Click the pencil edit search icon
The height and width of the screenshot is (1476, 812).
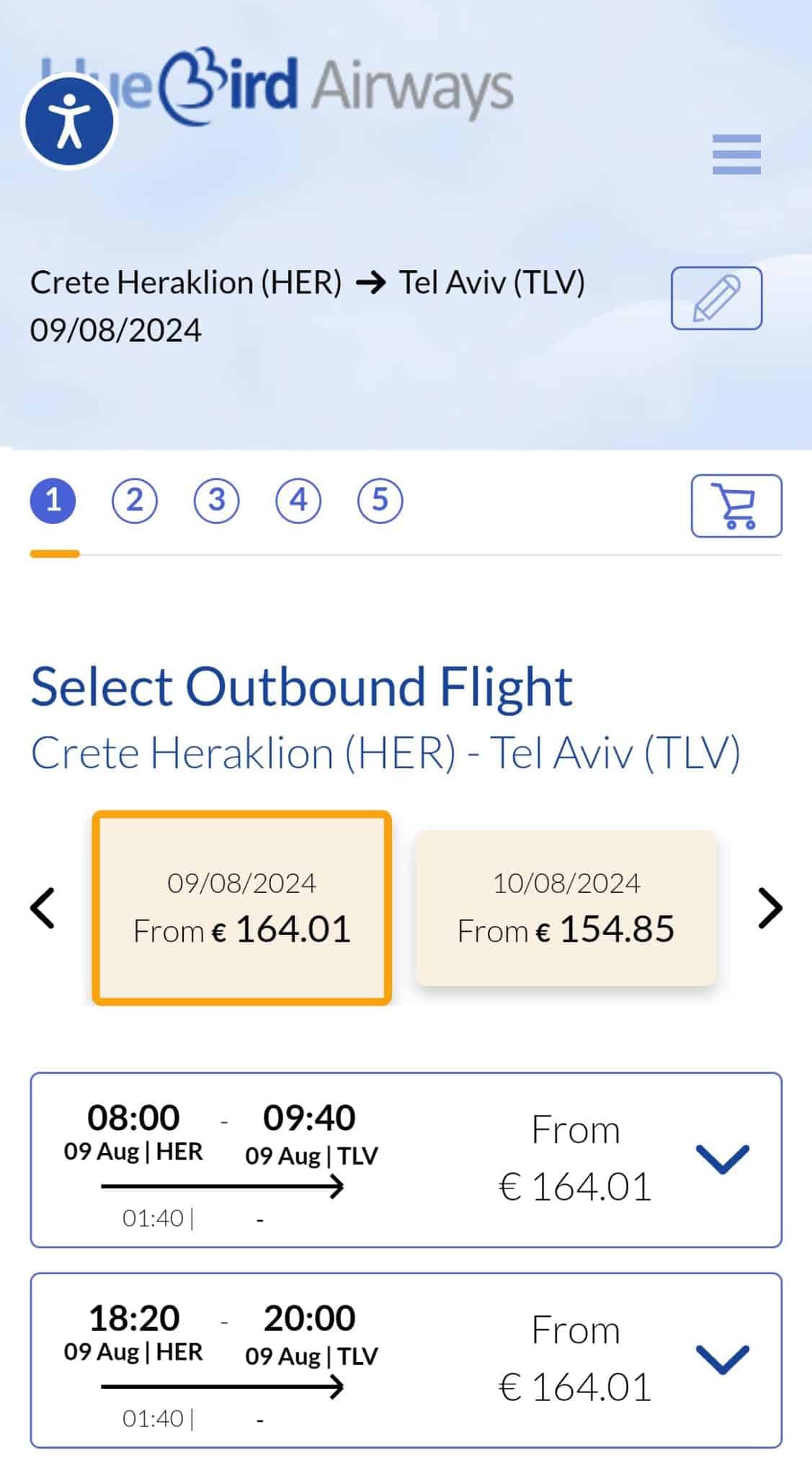point(716,298)
